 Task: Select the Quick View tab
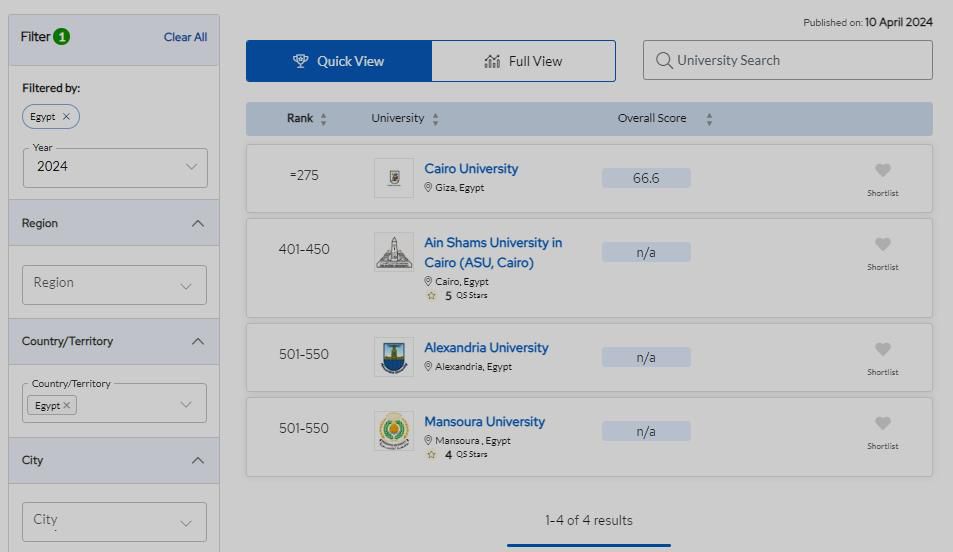[339, 61]
